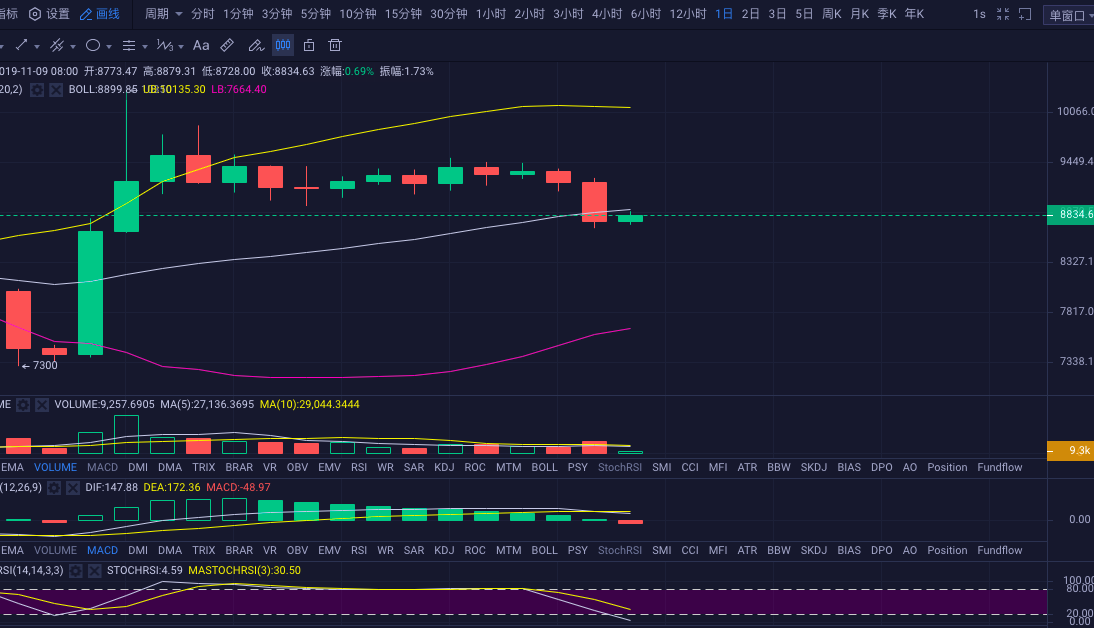
Task: Open the BOLL indicator settings gear
Action: pyautogui.click(x=37, y=89)
